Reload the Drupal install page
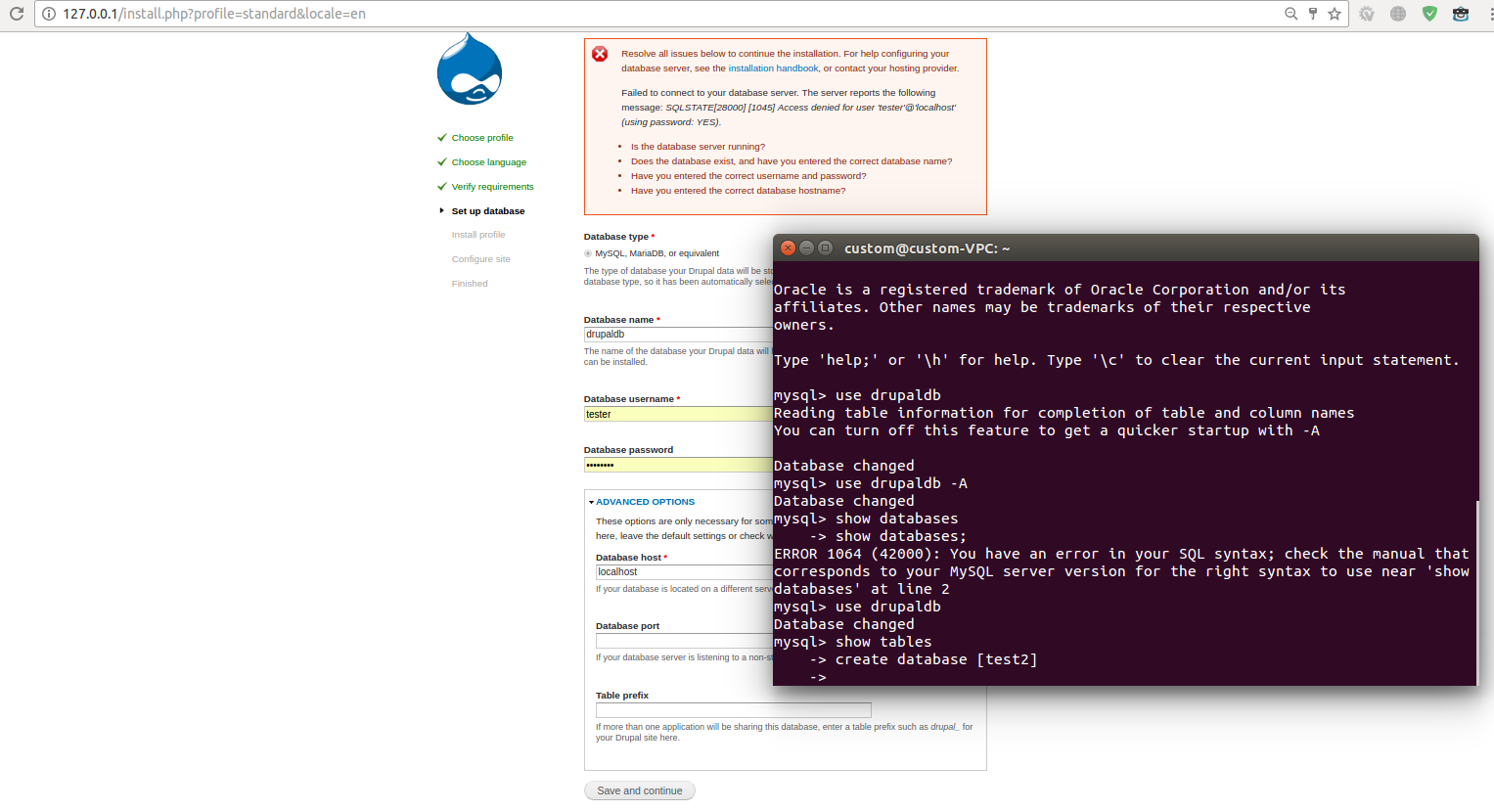The image size is (1494, 812). pos(16,14)
